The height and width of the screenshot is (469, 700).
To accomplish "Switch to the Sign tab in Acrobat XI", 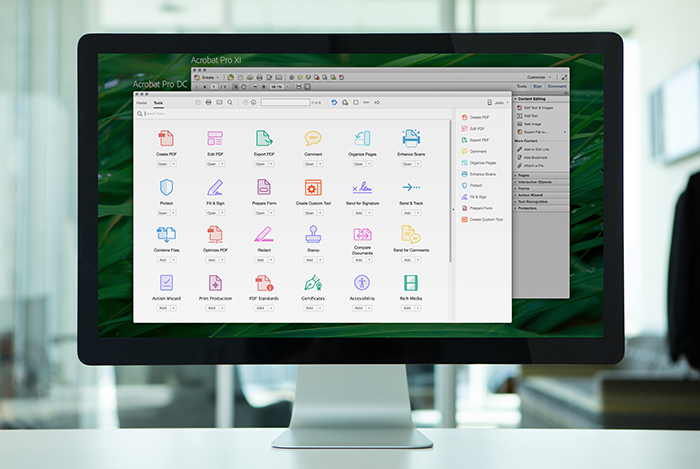I will [x=538, y=87].
